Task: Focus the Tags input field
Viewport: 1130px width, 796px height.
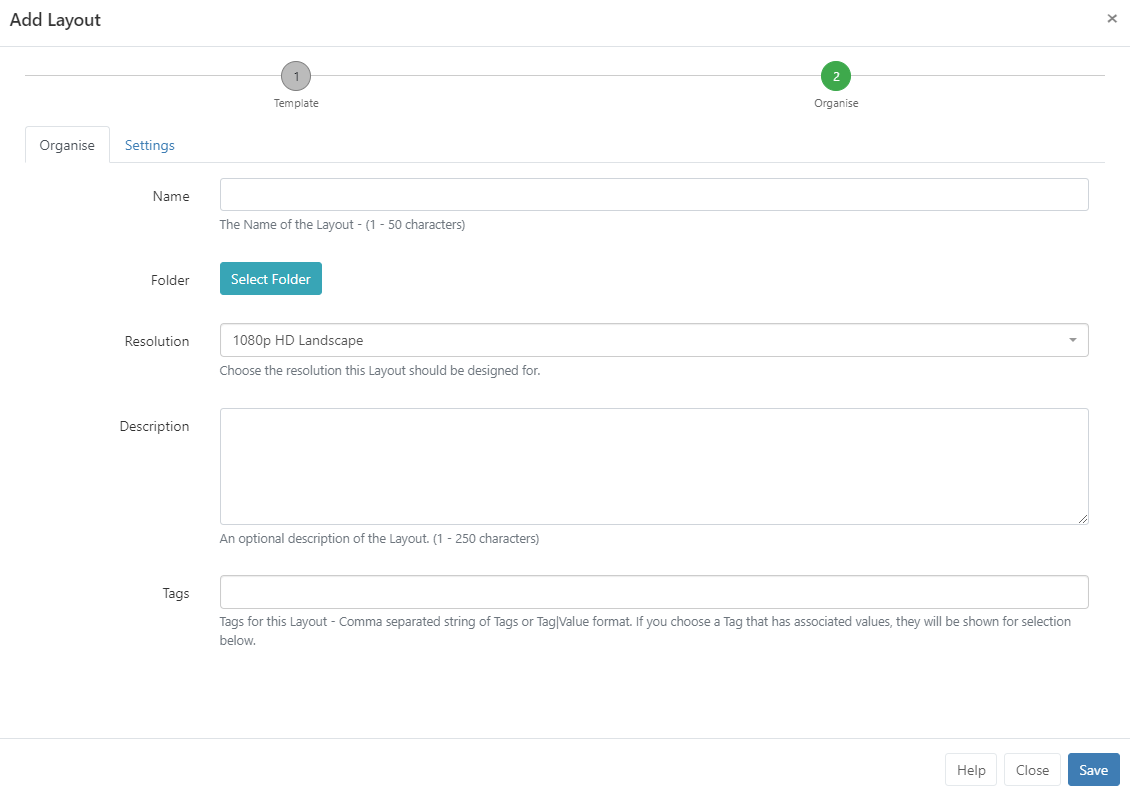Action: [x=653, y=592]
